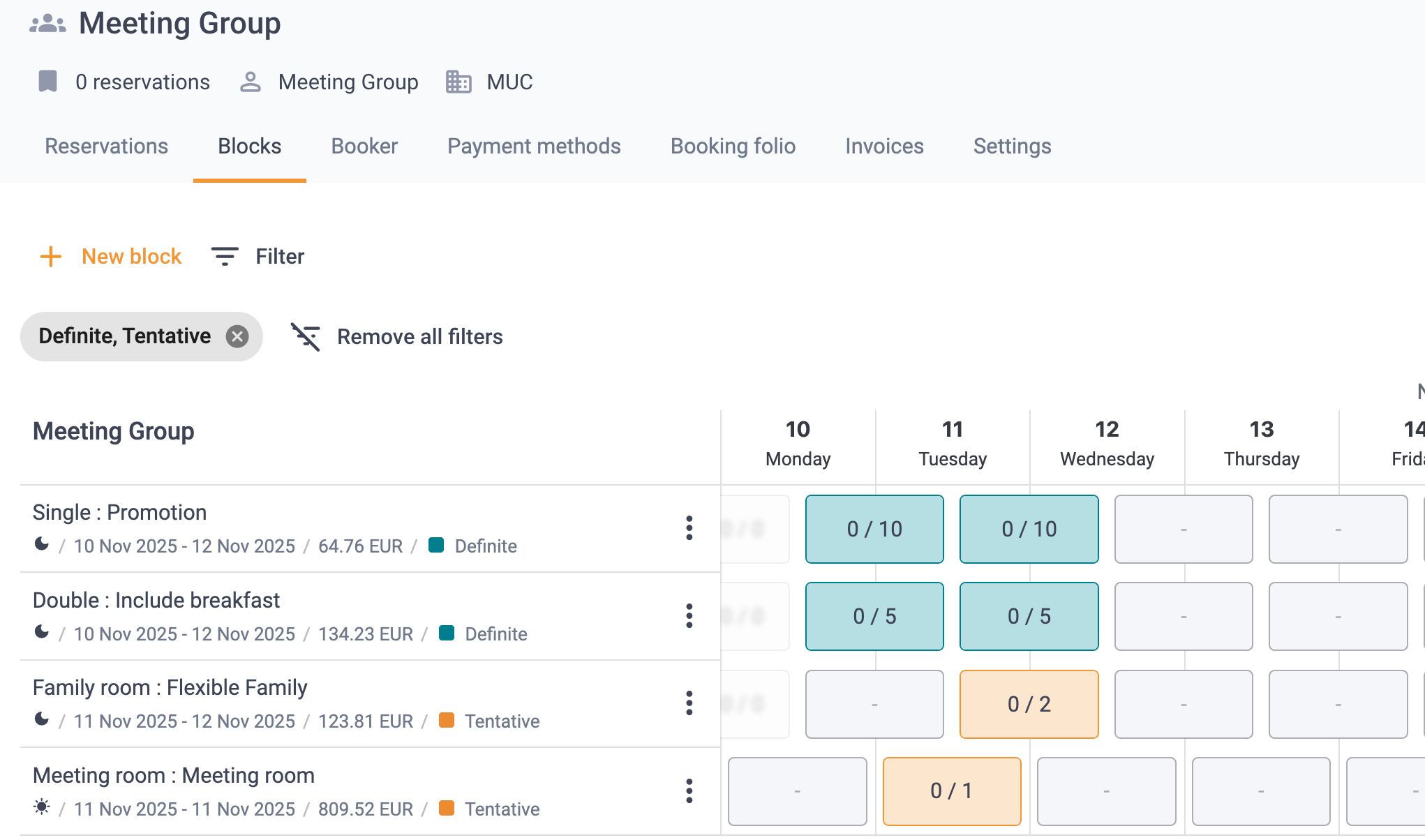This screenshot has width=1425, height=840.
Task: Click empty Double cell under Thursday 13
Action: coord(1338,617)
